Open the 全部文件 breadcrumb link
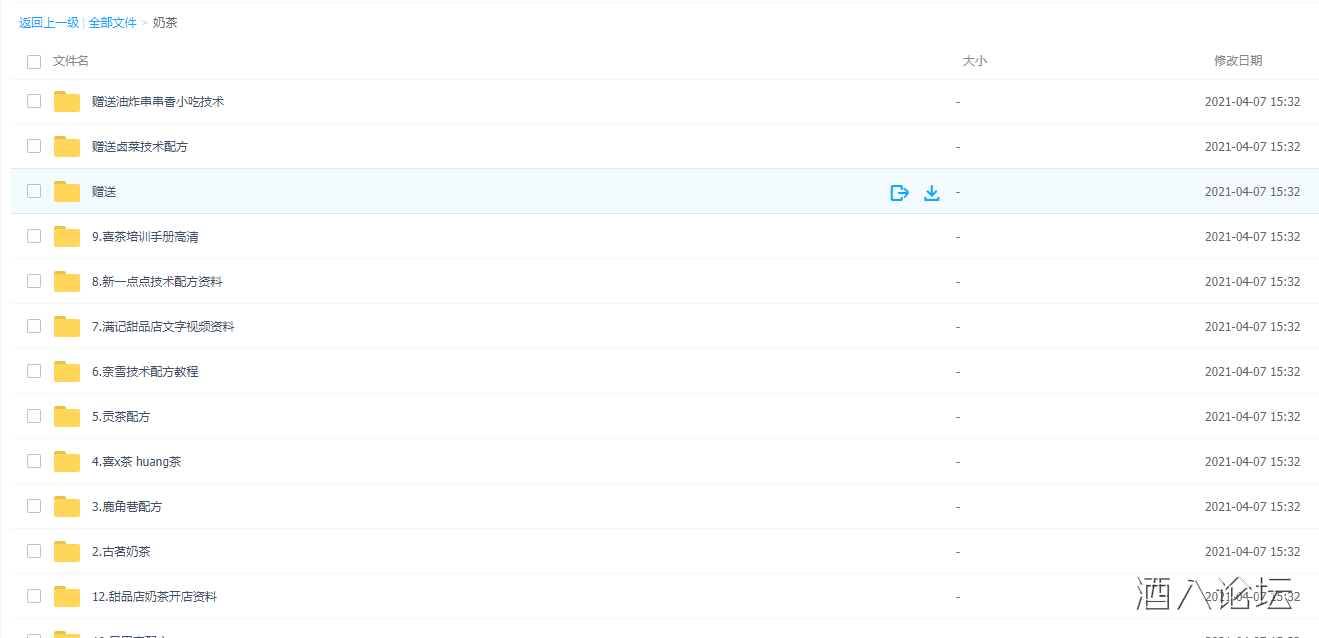1319x638 pixels. coord(112,22)
